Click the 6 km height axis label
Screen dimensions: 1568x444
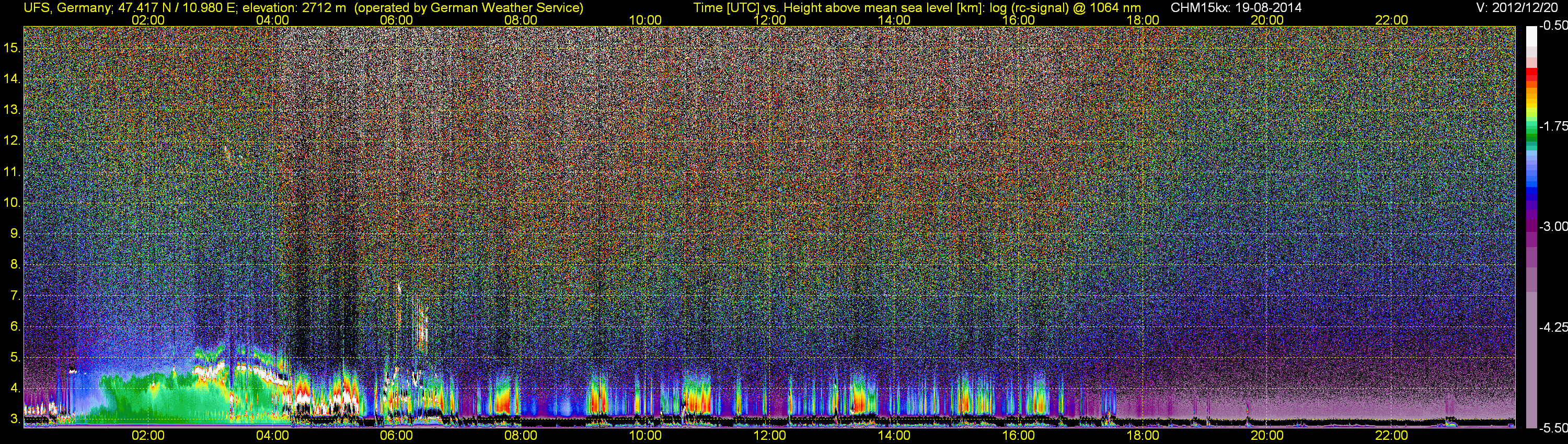coord(15,326)
